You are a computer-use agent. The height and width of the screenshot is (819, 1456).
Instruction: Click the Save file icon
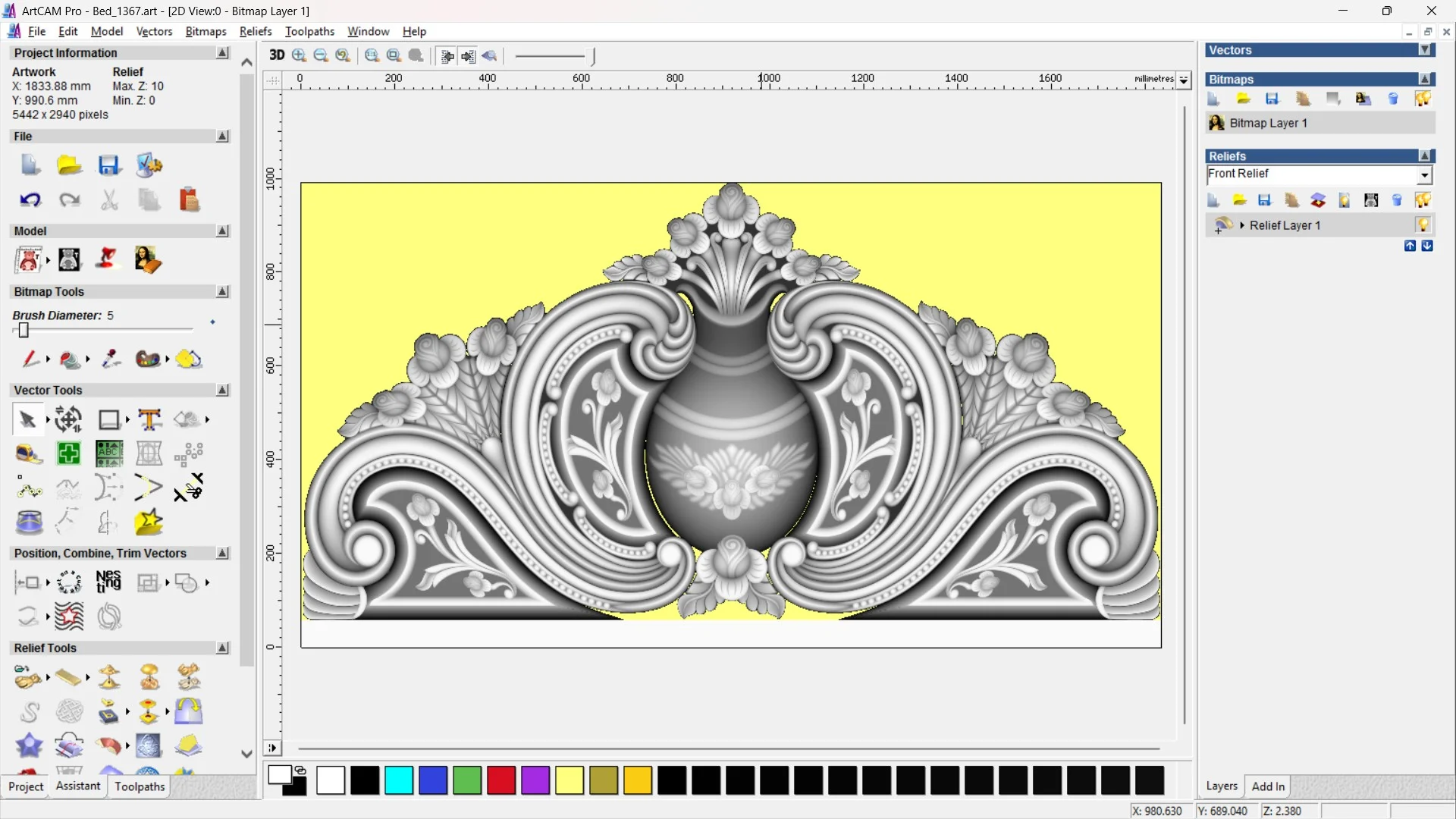(108, 165)
